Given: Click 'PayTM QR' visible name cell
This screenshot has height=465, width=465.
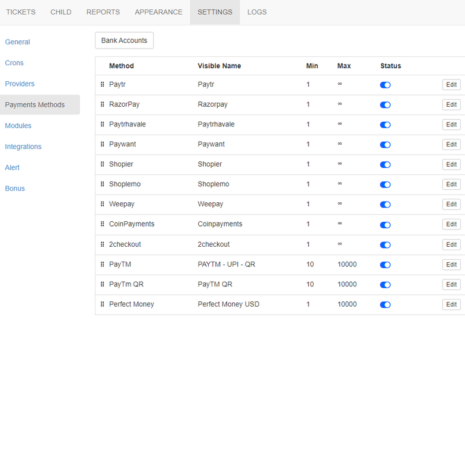Looking at the screenshot, I should pyautogui.click(x=215, y=284).
